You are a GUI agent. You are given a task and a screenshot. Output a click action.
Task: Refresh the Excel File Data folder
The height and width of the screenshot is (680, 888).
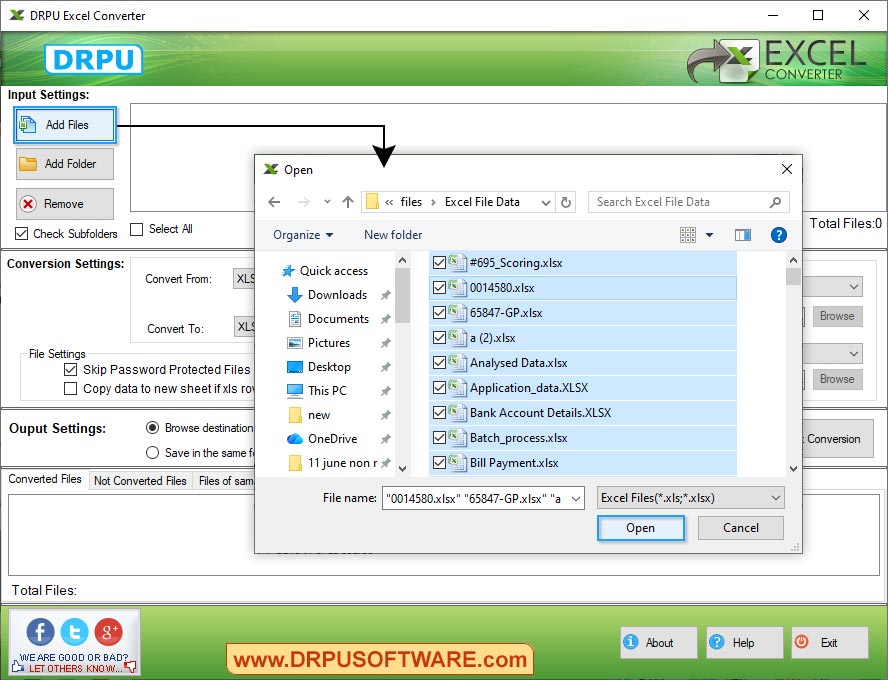566,201
